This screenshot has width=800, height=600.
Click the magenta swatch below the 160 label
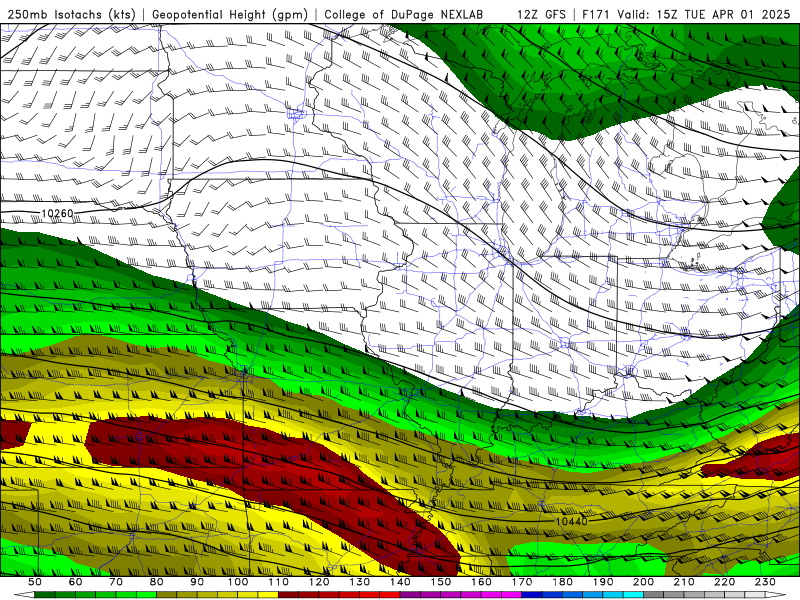(491, 595)
